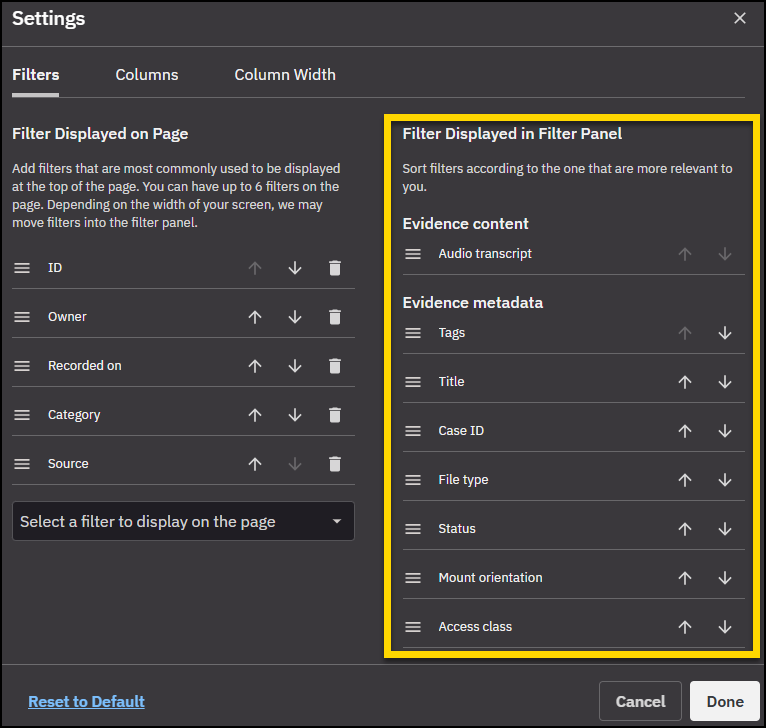The width and height of the screenshot is (766, 728).
Task: Move the Mount orientation filter up
Action: click(685, 578)
